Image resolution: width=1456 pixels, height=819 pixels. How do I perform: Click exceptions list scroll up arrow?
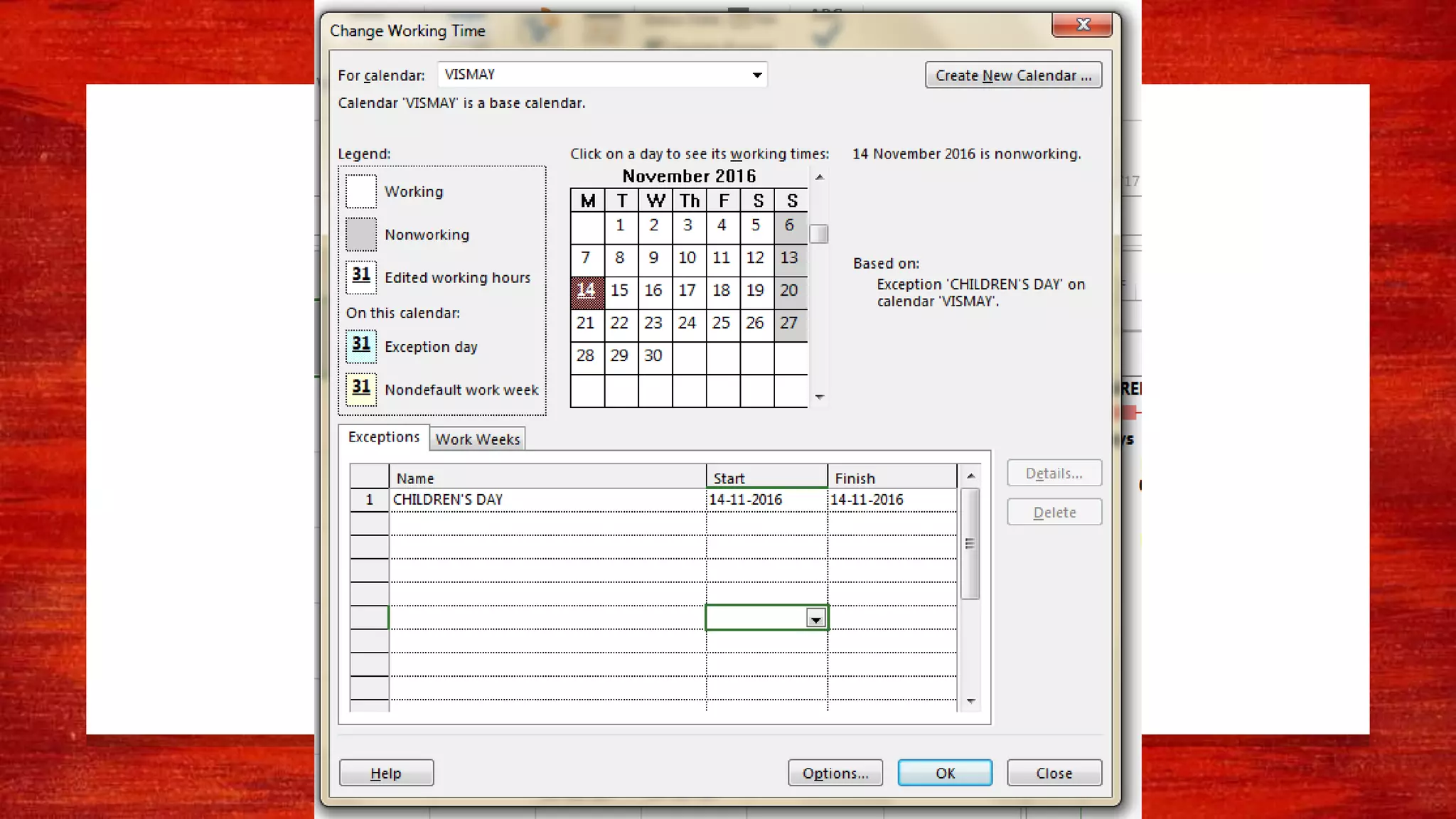tap(970, 476)
